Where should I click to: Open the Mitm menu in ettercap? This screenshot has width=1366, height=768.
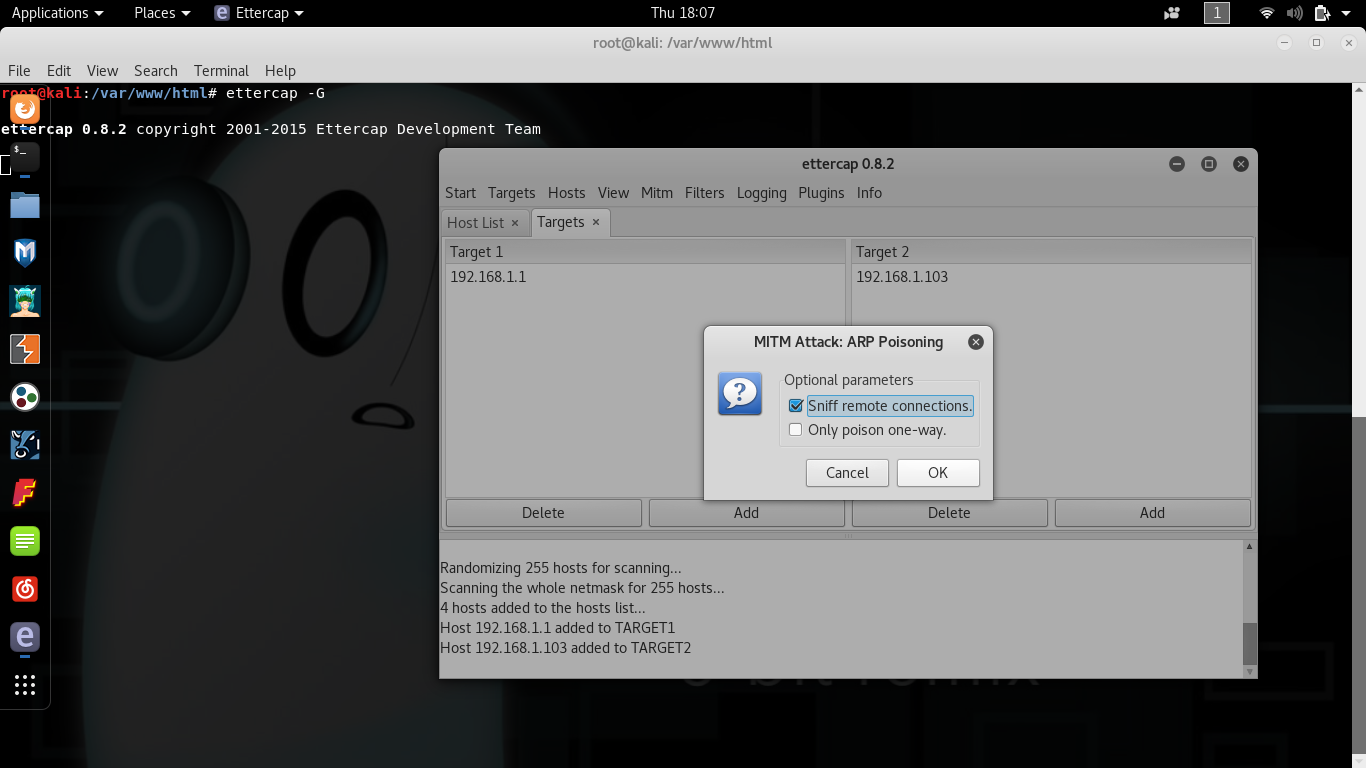pyautogui.click(x=656, y=193)
